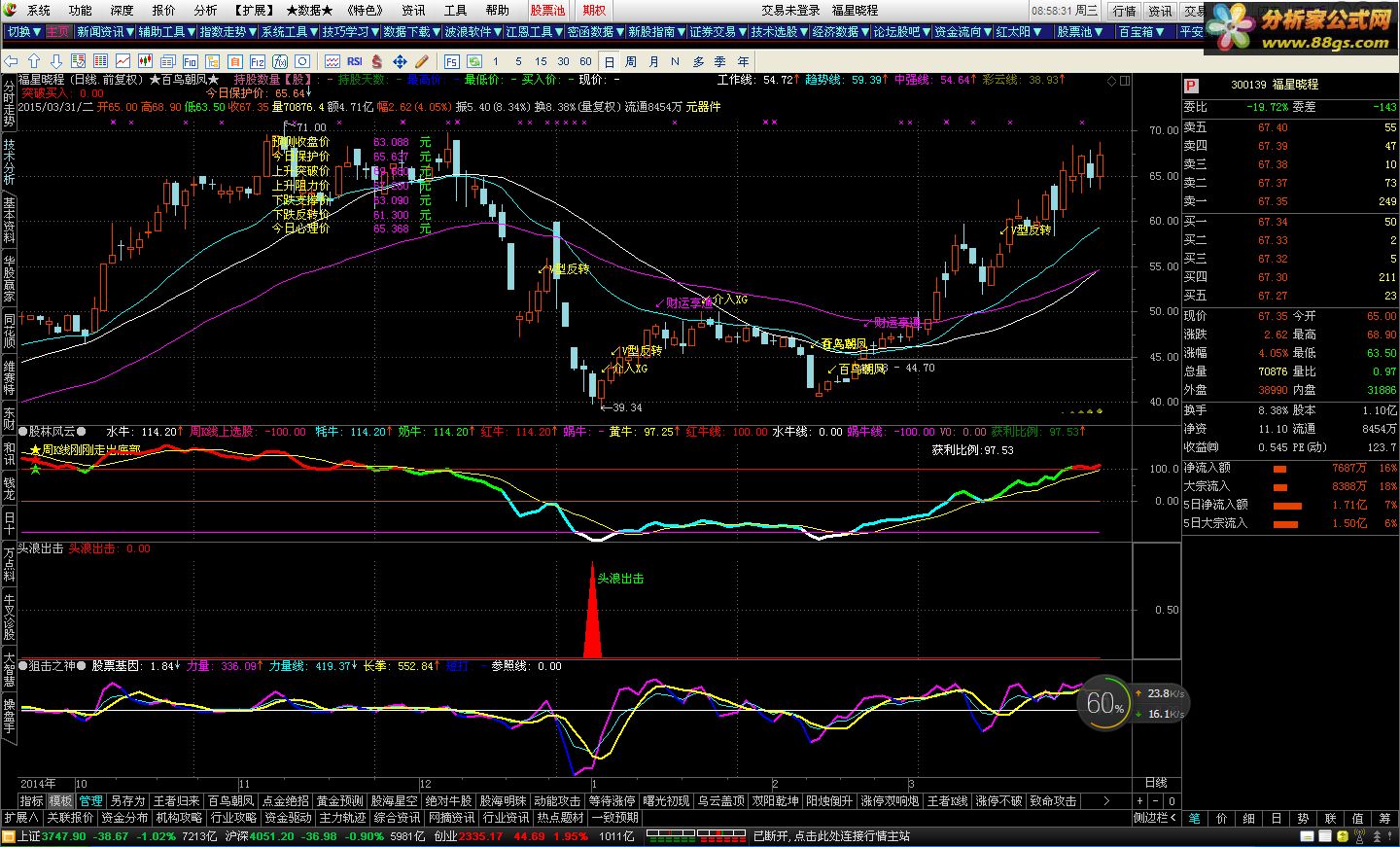Open the 功能 menu
The height and width of the screenshot is (847, 1400).
click(81, 10)
